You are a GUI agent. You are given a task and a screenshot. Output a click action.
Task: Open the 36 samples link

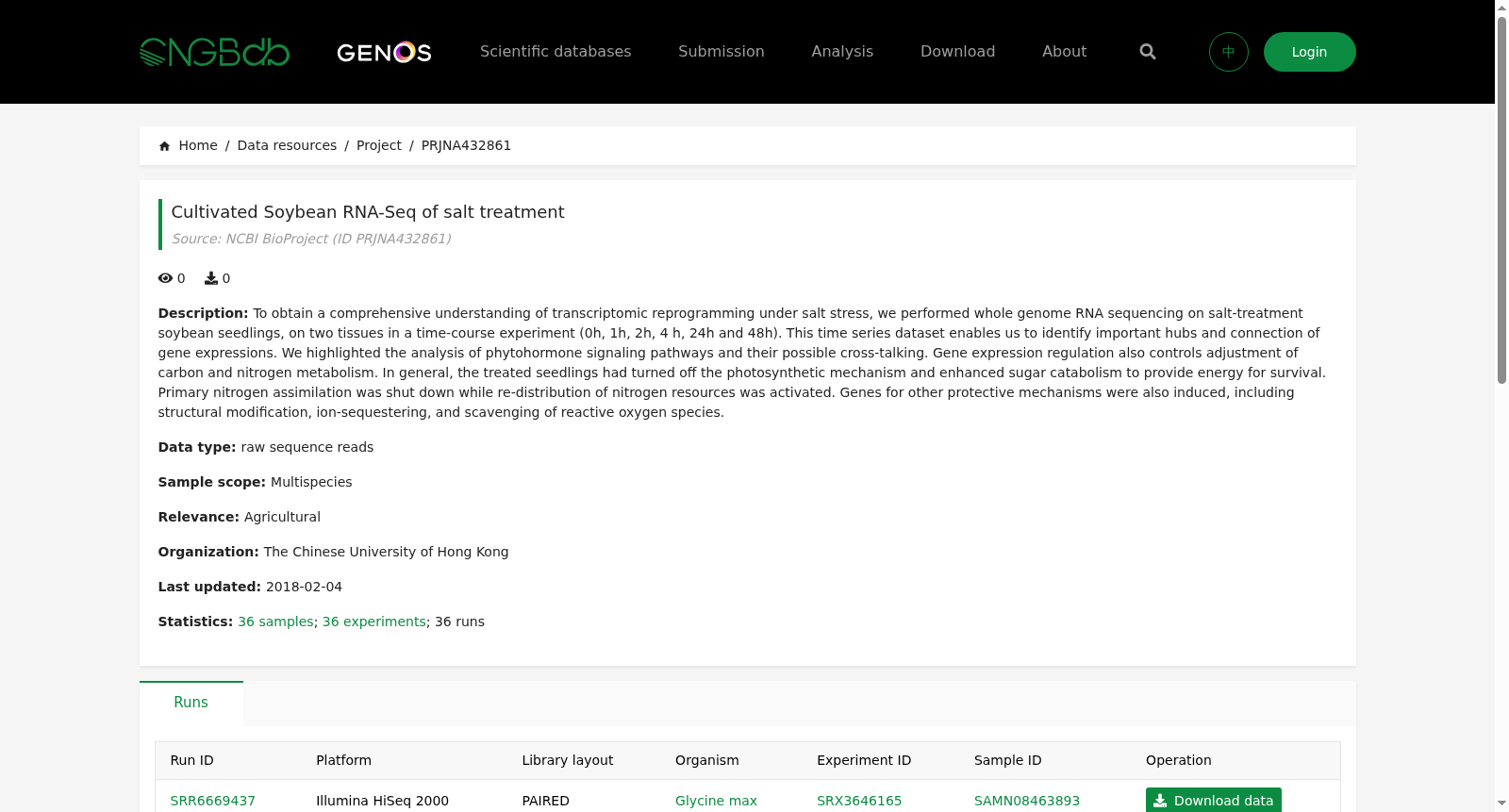click(x=275, y=621)
